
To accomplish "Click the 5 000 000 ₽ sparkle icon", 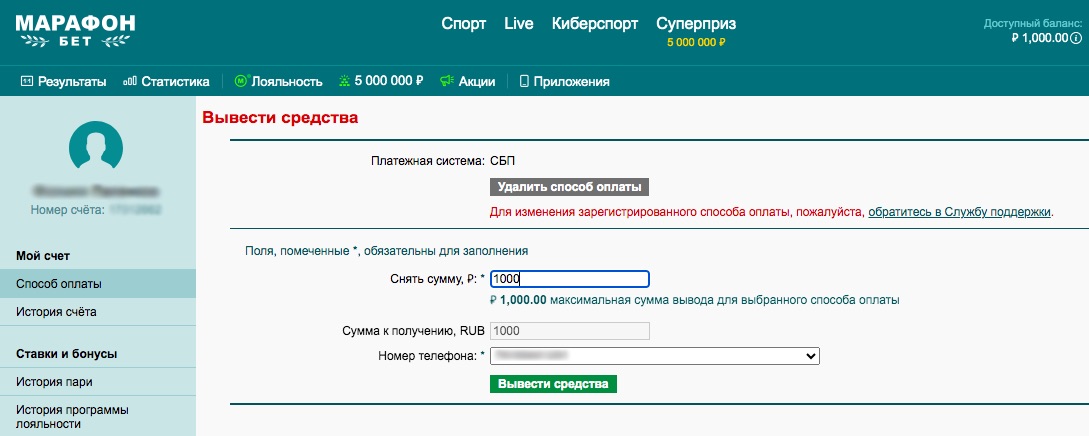I will (343, 81).
